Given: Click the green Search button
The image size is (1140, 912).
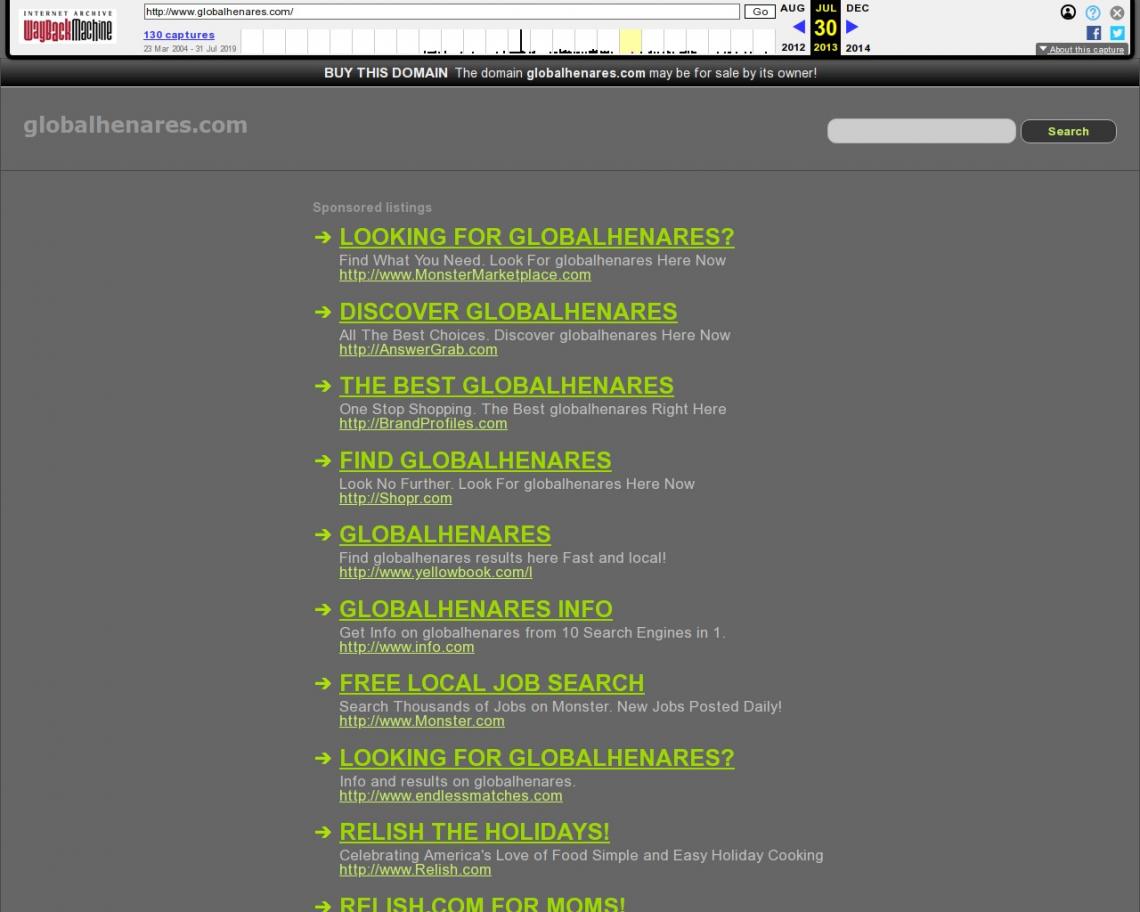Looking at the screenshot, I should coord(1068,131).
